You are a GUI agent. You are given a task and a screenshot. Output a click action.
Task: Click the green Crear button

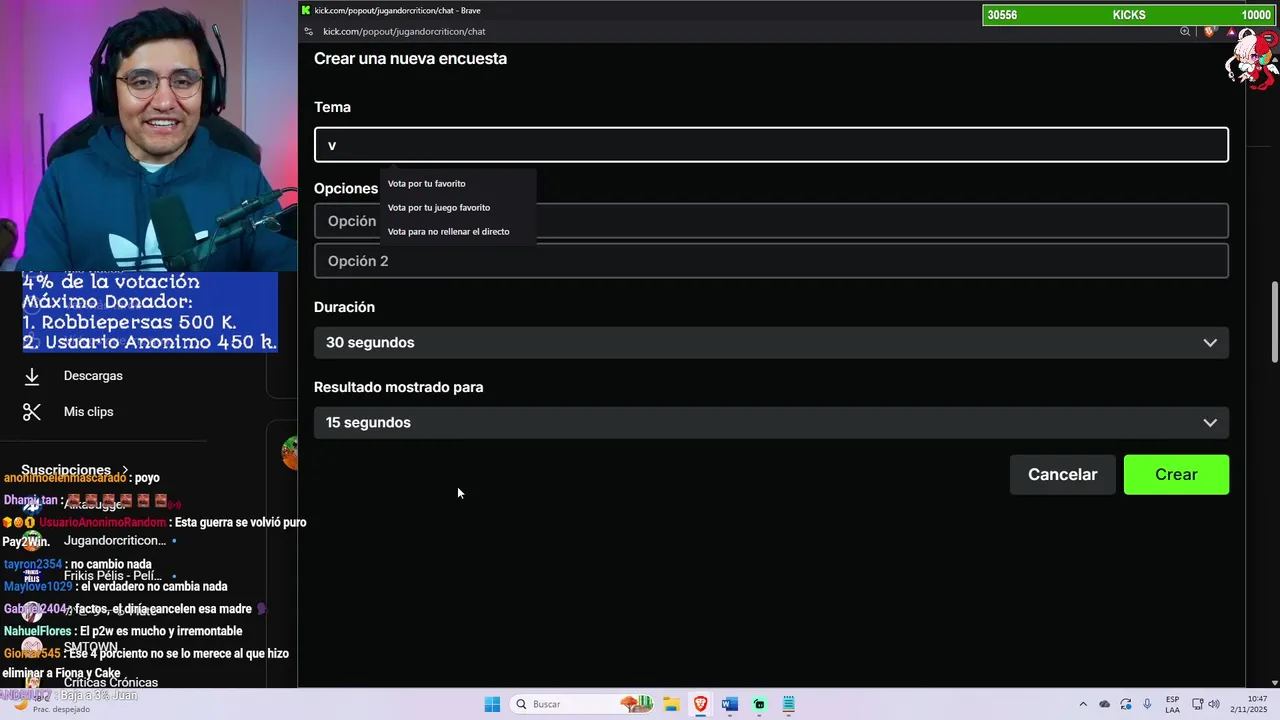[1176, 475]
